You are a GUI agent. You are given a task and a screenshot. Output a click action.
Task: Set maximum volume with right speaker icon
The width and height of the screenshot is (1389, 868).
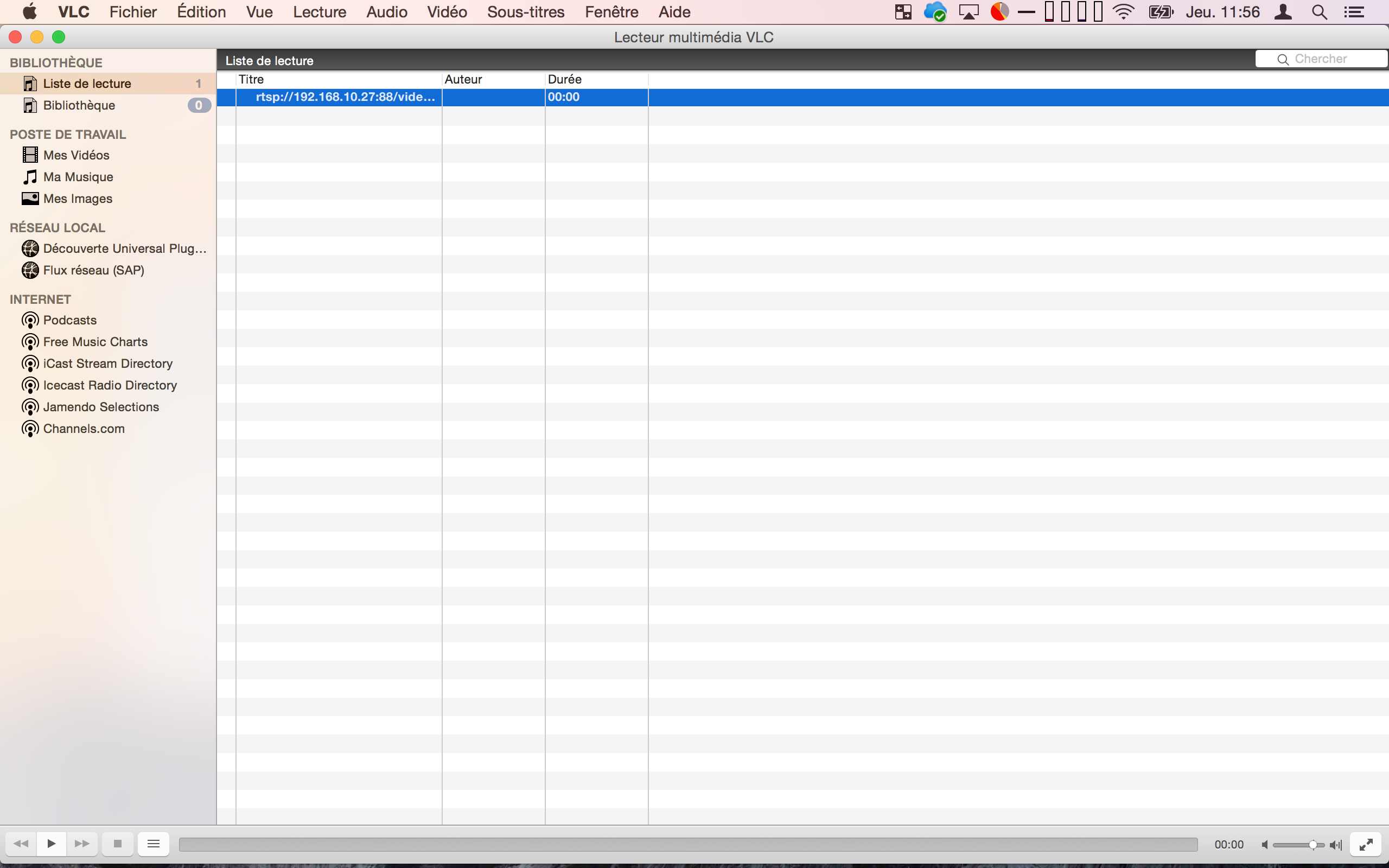coord(1336,845)
